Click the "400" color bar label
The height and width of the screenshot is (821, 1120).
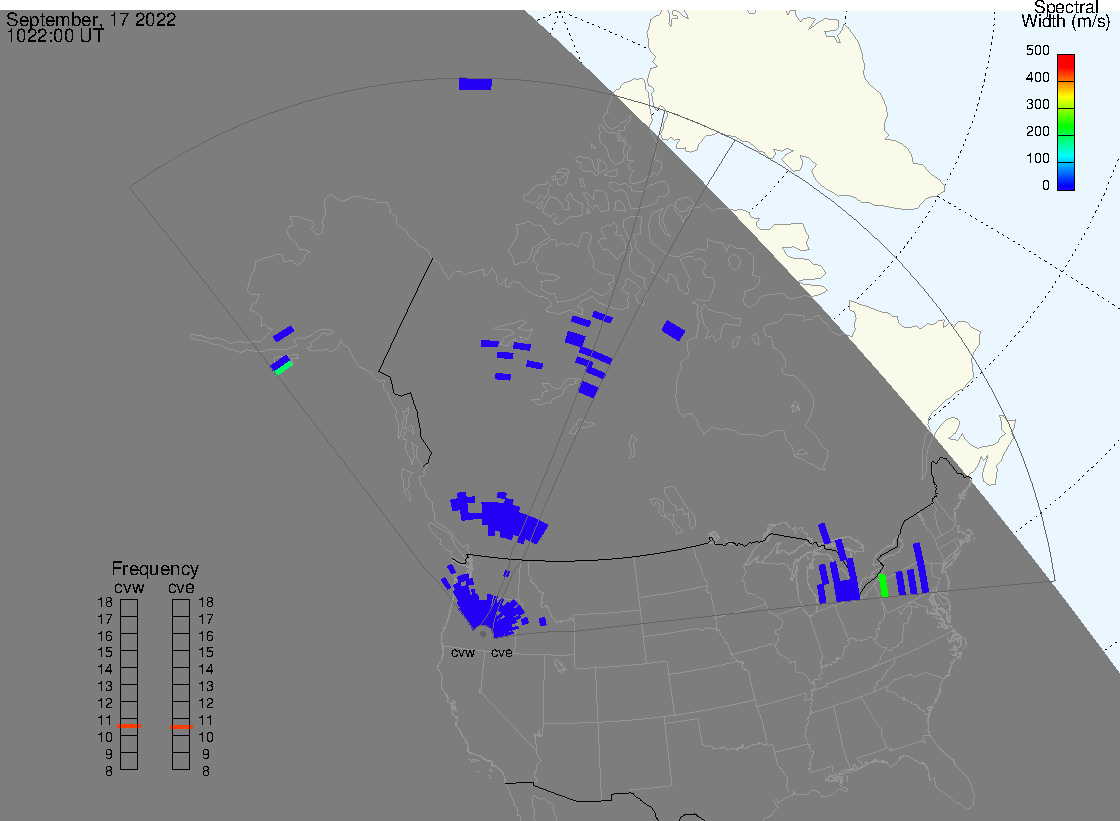tap(1037, 77)
